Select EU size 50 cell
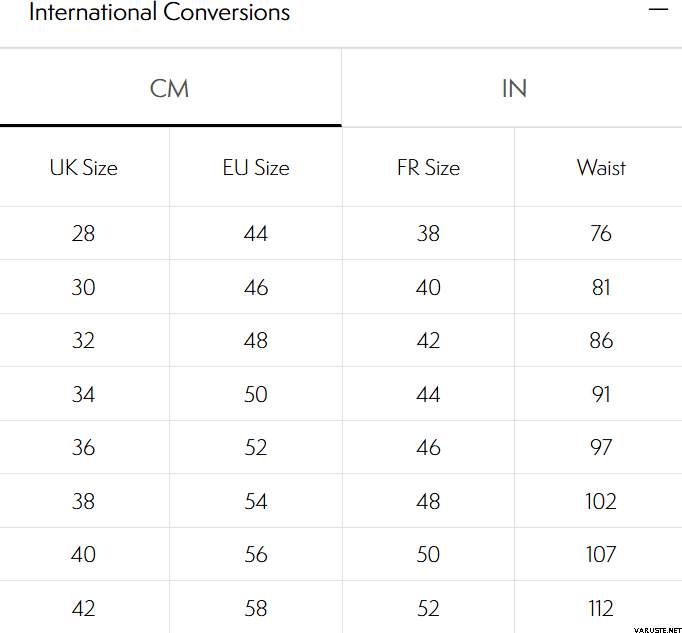 pos(256,395)
